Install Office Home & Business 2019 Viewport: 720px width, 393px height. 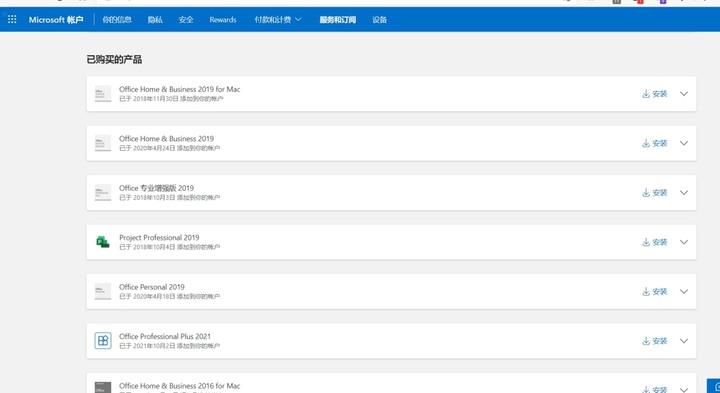tap(654, 143)
